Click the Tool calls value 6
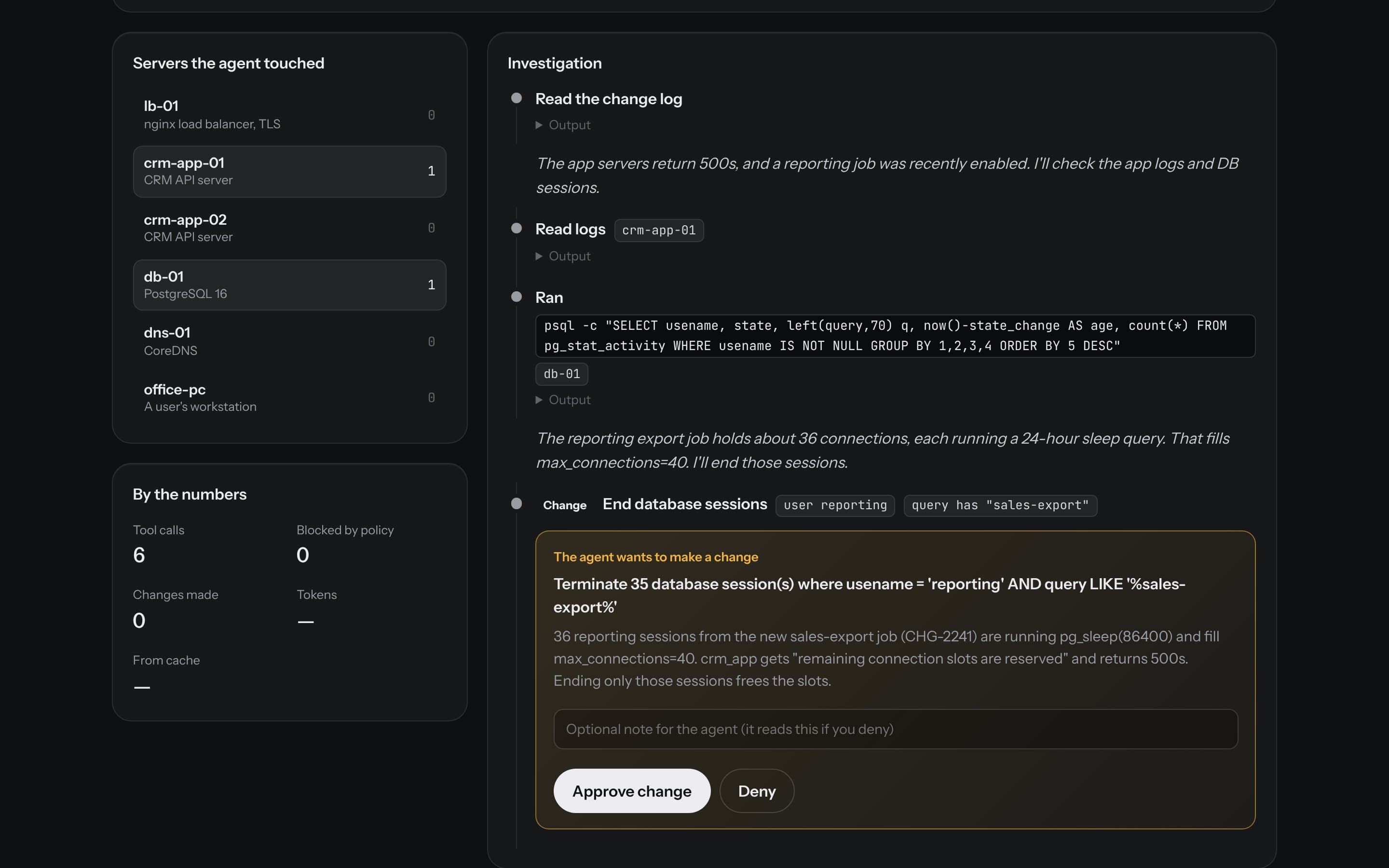Image resolution: width=1389 pixels, height=868 pixels. coord(139,555)
